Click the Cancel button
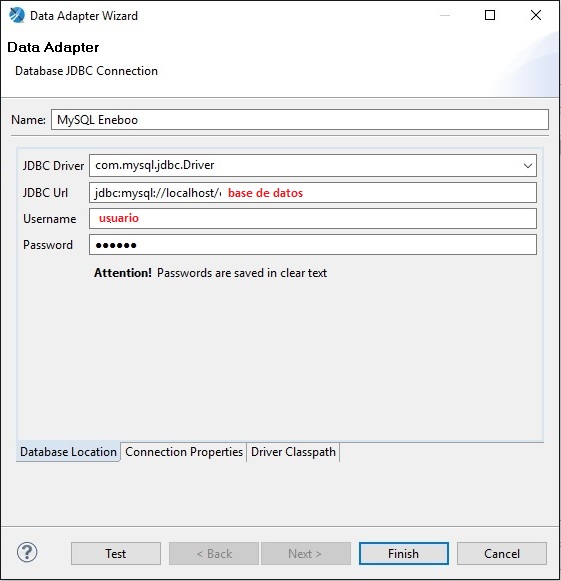 pyautogui.click(x=502, y=554)
